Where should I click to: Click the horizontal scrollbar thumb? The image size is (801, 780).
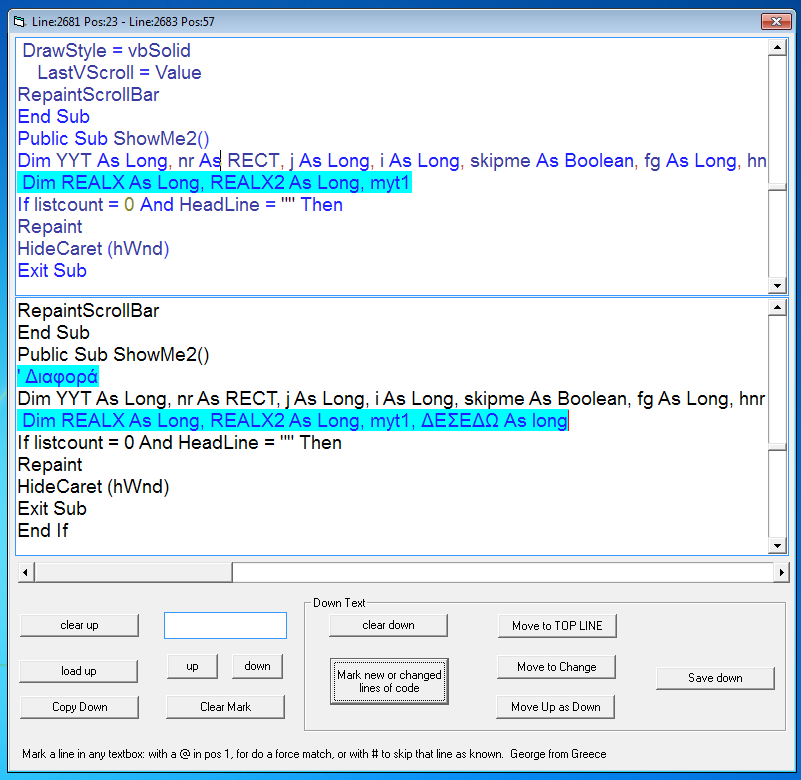point(133,573)
